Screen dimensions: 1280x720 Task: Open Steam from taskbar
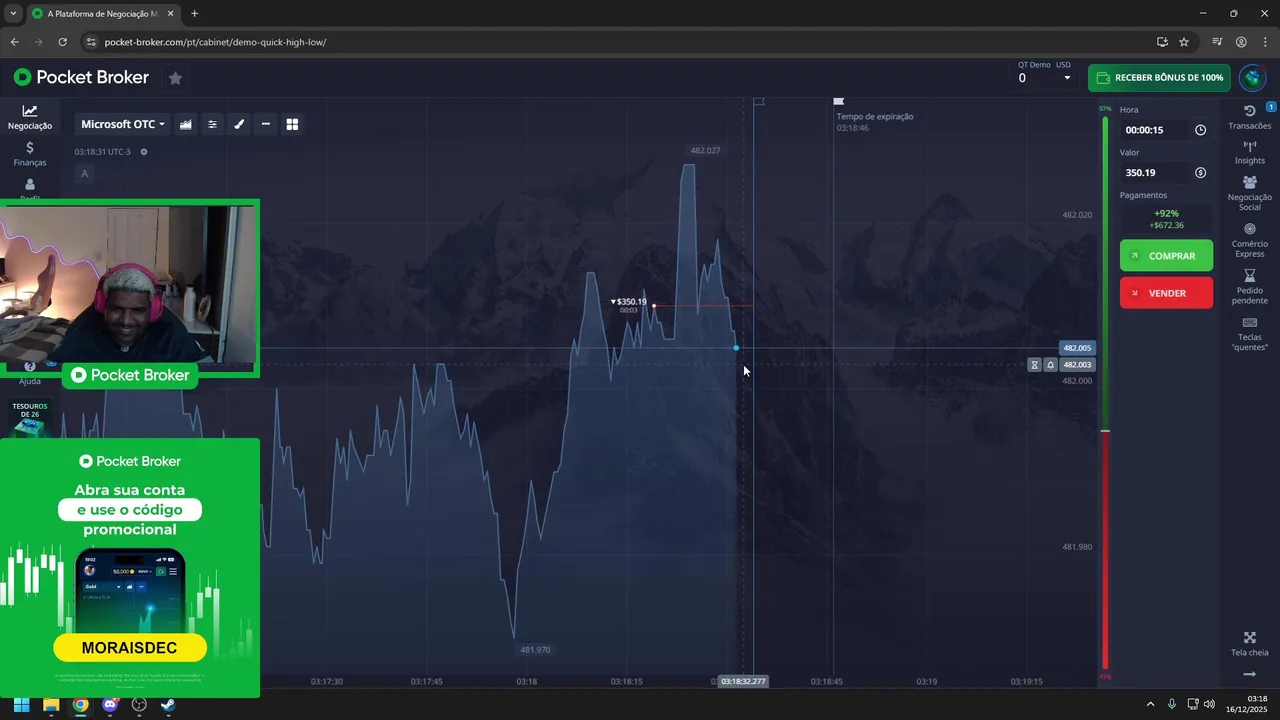point(168,705)
